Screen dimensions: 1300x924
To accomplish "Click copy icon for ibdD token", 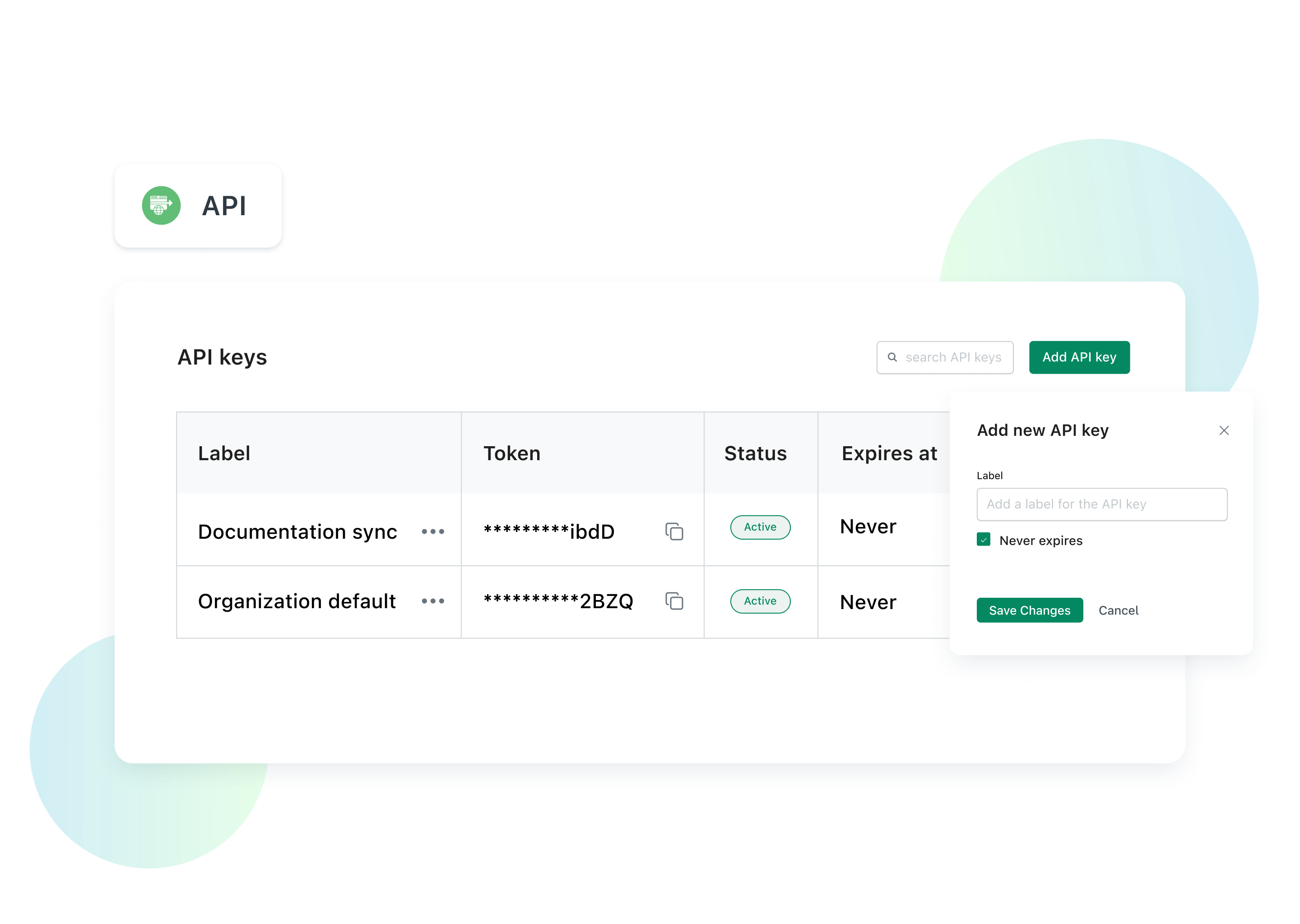I will [674, 529].
